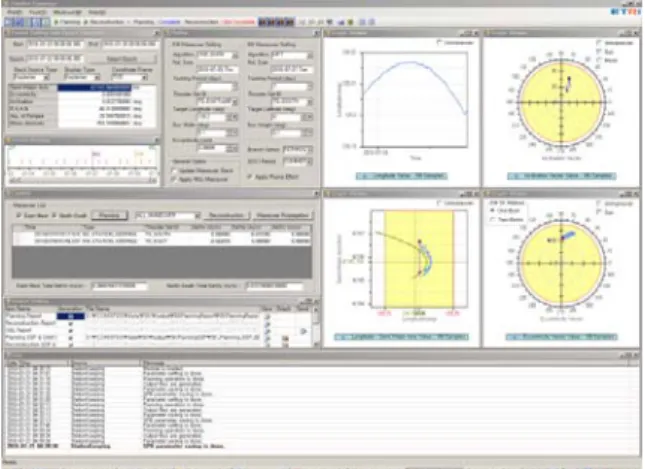
Task: Open the EW Thruster Set ID dropdown
Action: pyautogui.click(x=217, y=101)
